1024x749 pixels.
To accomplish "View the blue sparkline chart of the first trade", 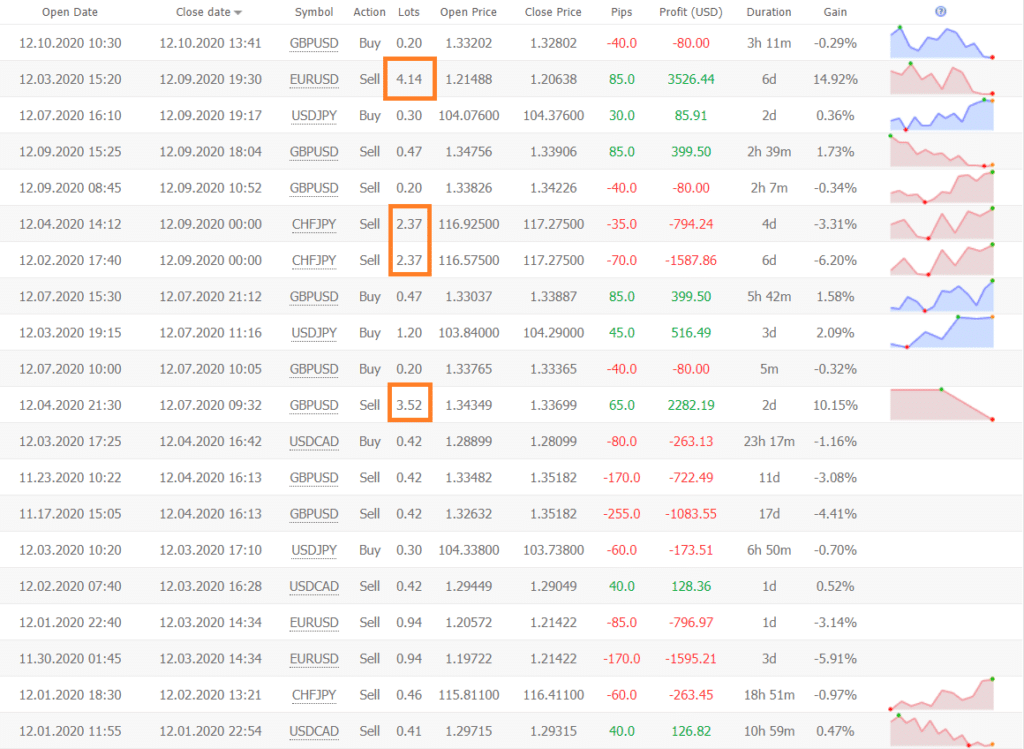I will 941,43.
